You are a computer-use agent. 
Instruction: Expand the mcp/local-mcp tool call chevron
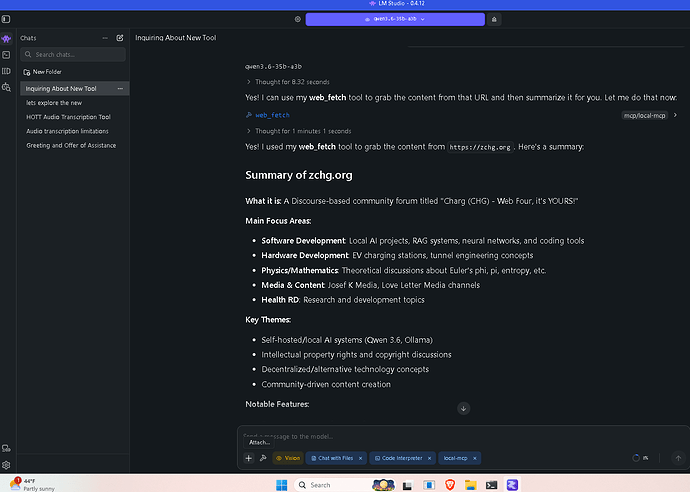pos(675,115)
